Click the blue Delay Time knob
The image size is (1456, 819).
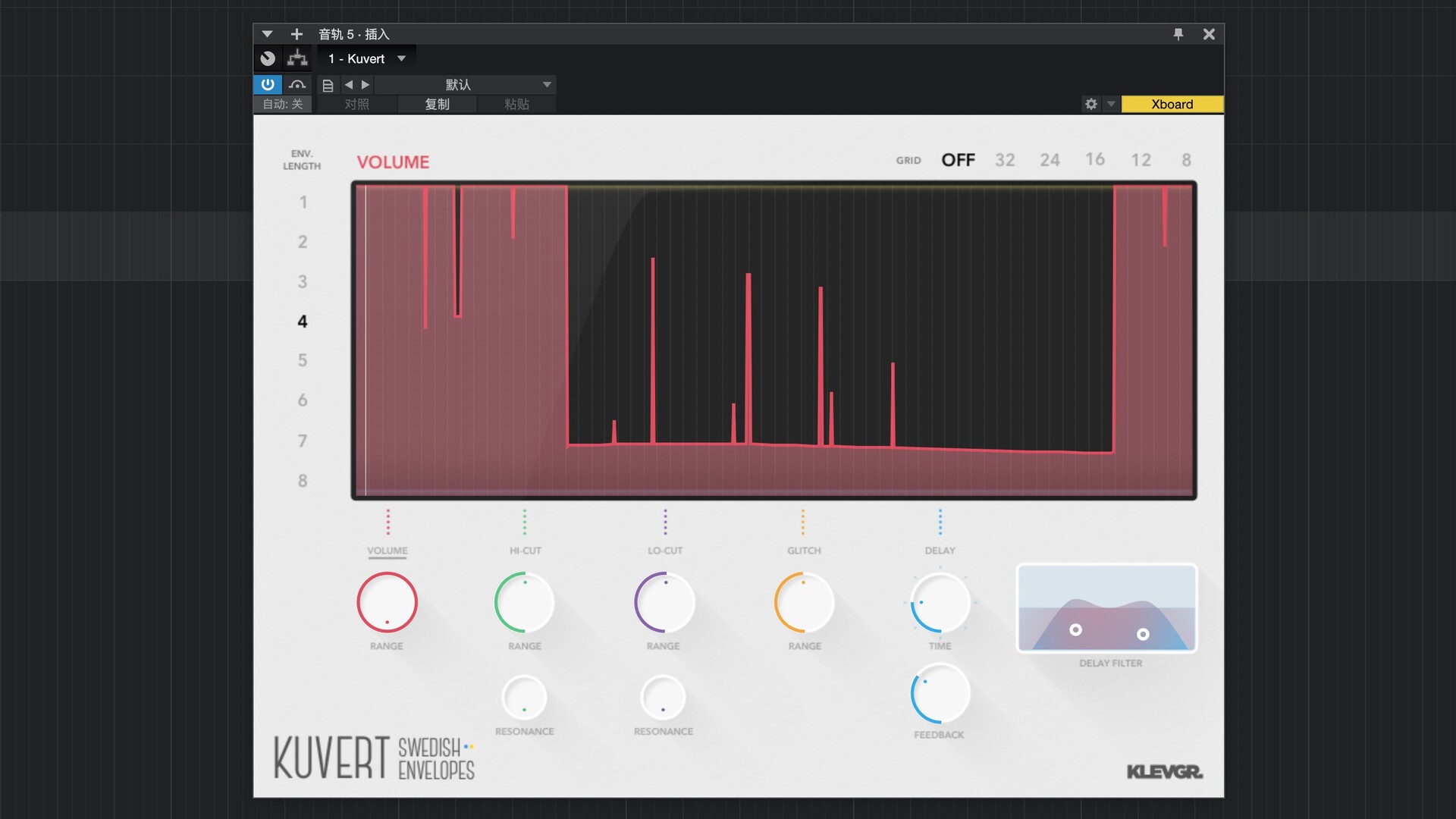click(x=940, y=603)
